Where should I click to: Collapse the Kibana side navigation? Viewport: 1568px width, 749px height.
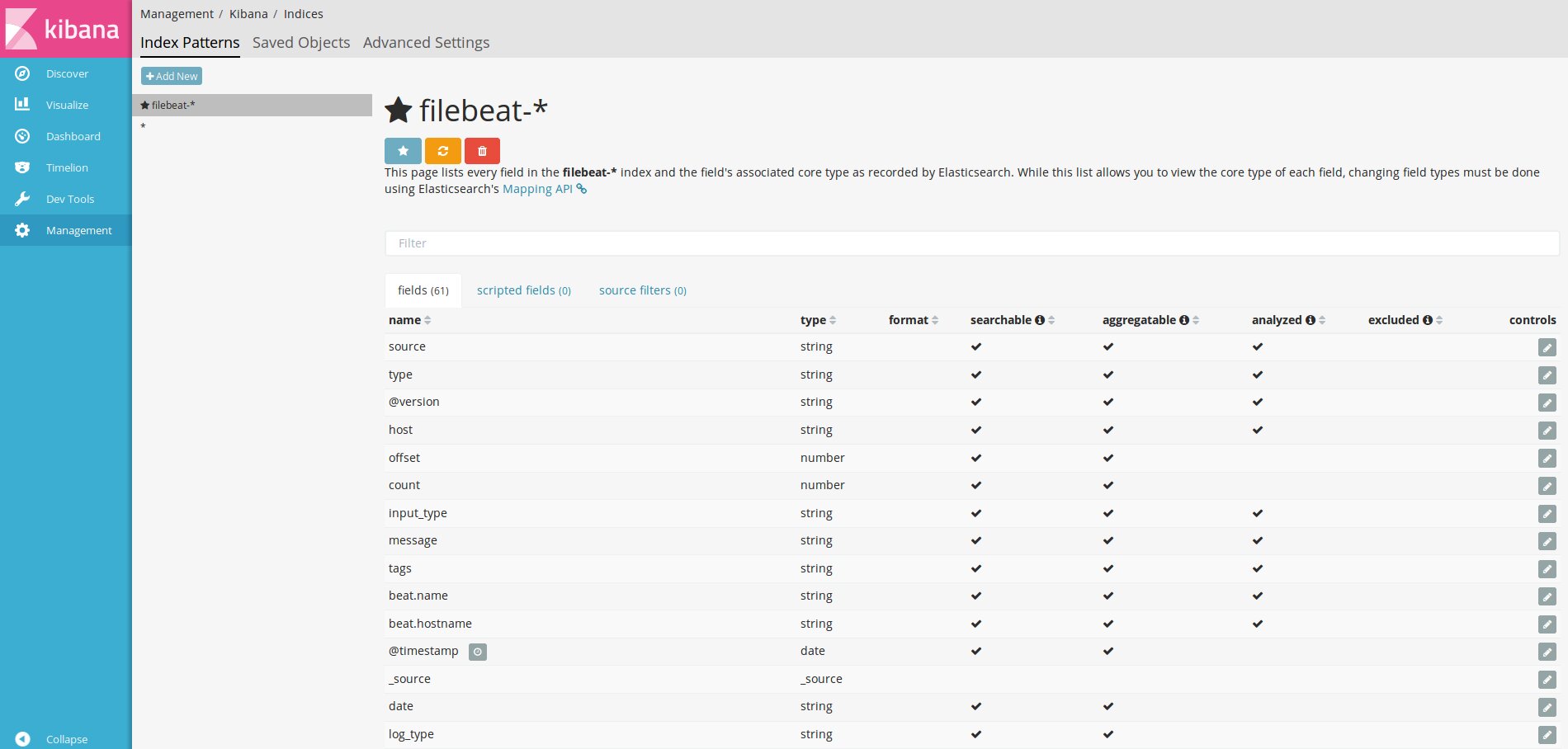[x=66, y=739]
